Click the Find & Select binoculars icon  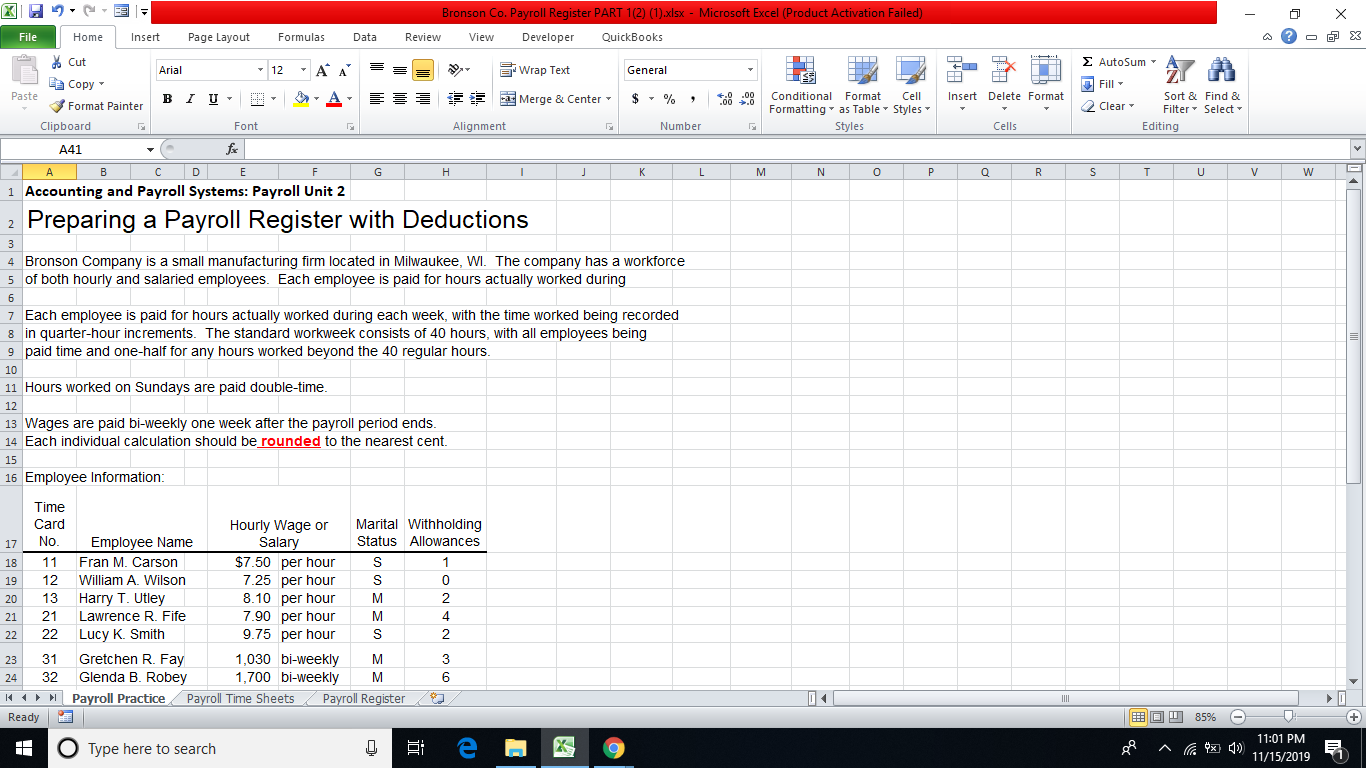coord(1221,80)
